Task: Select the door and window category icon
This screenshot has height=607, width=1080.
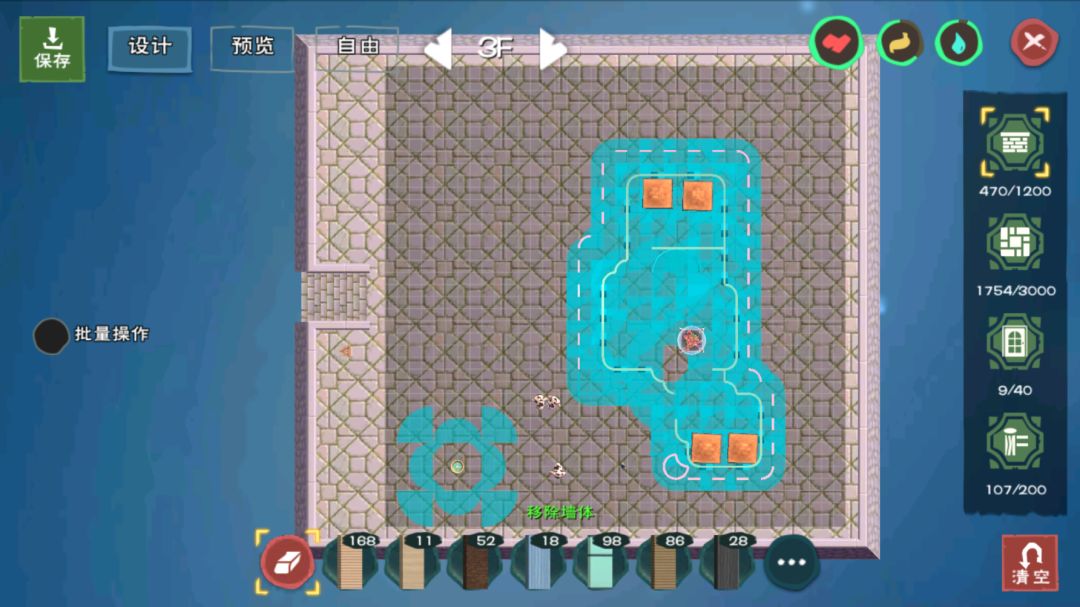Action: [1015, 342]
